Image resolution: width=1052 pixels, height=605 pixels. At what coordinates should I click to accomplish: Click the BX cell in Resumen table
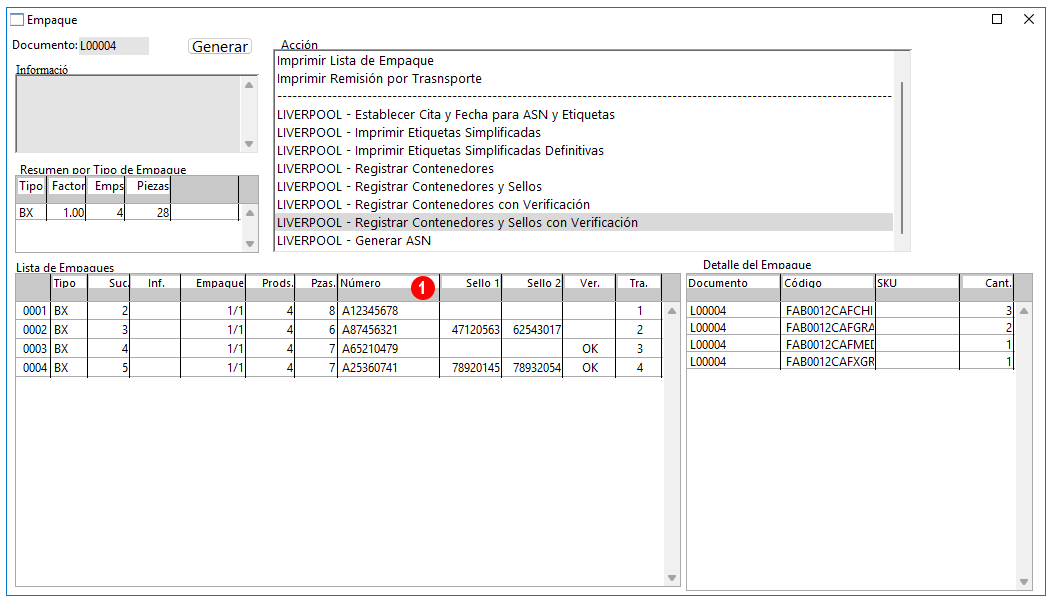point(31,213)
